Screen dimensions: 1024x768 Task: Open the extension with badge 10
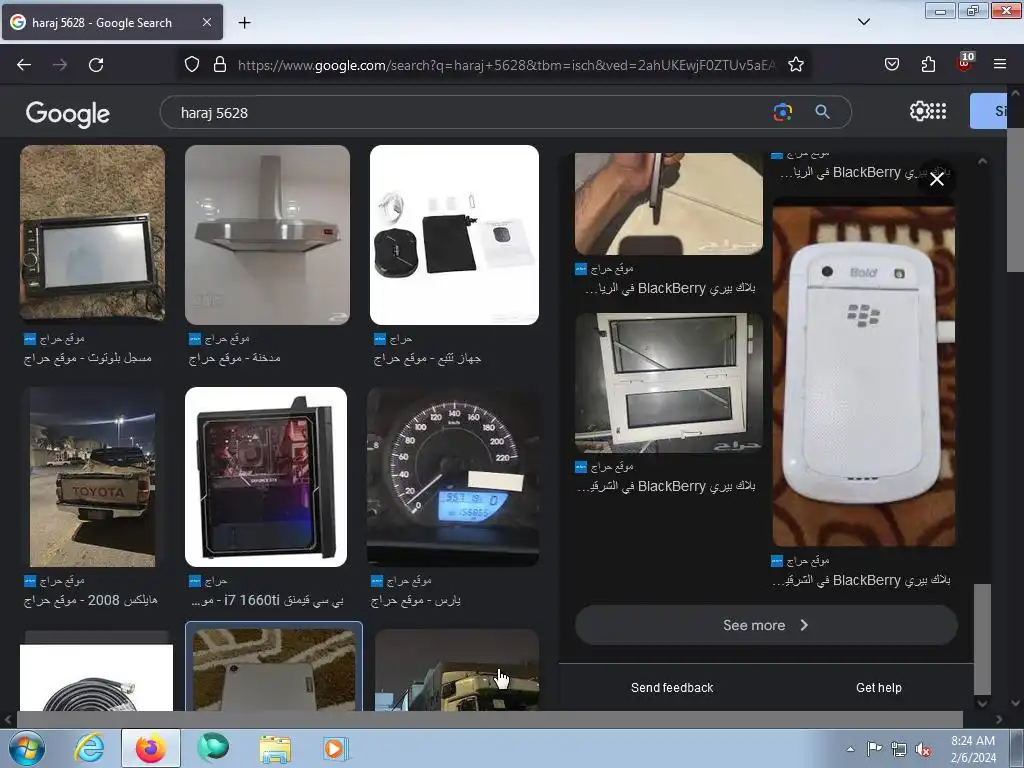pyautogui.click(x=965, y=63)
